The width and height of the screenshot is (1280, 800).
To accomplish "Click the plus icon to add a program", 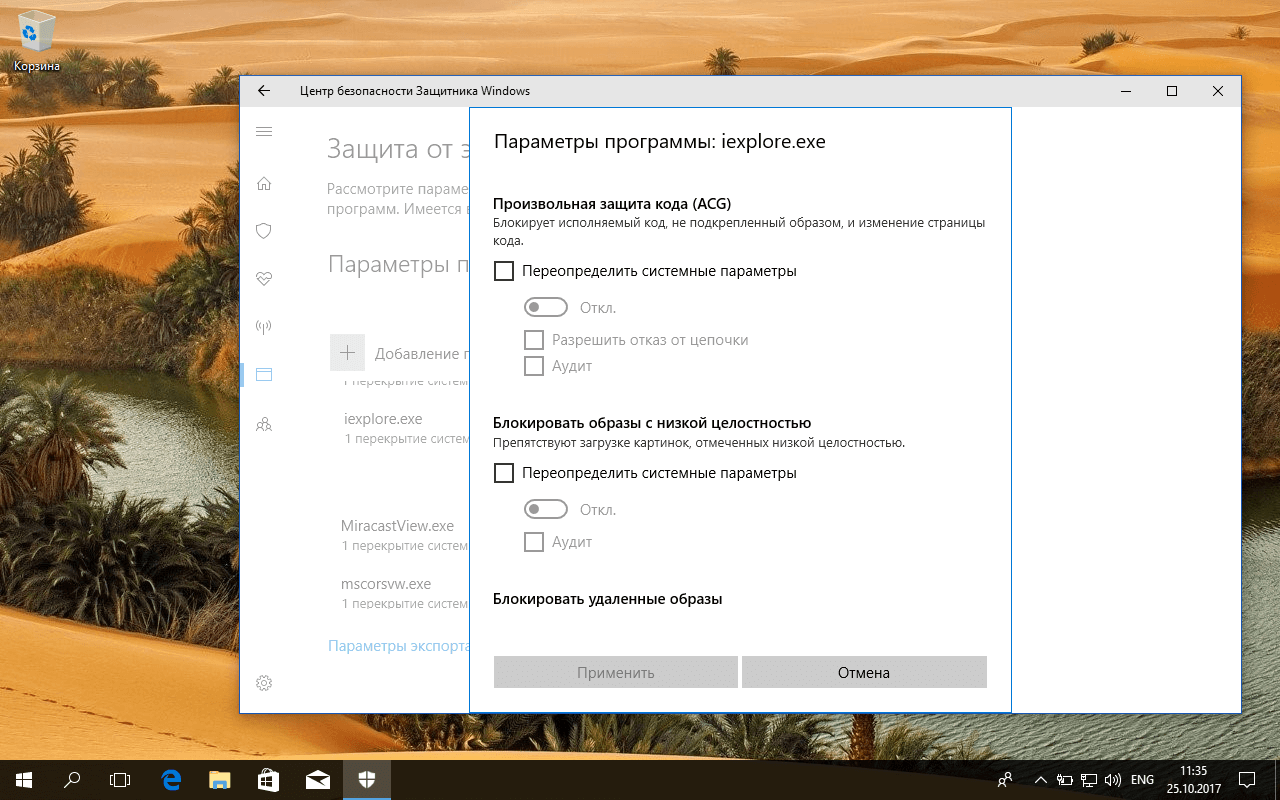I will pyautogui.click(x=347, y=352).
